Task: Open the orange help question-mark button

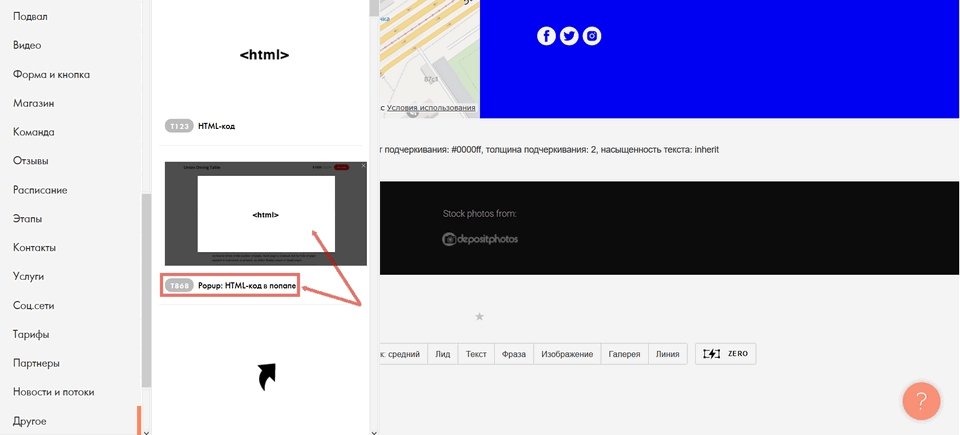Action: [921, 400]
